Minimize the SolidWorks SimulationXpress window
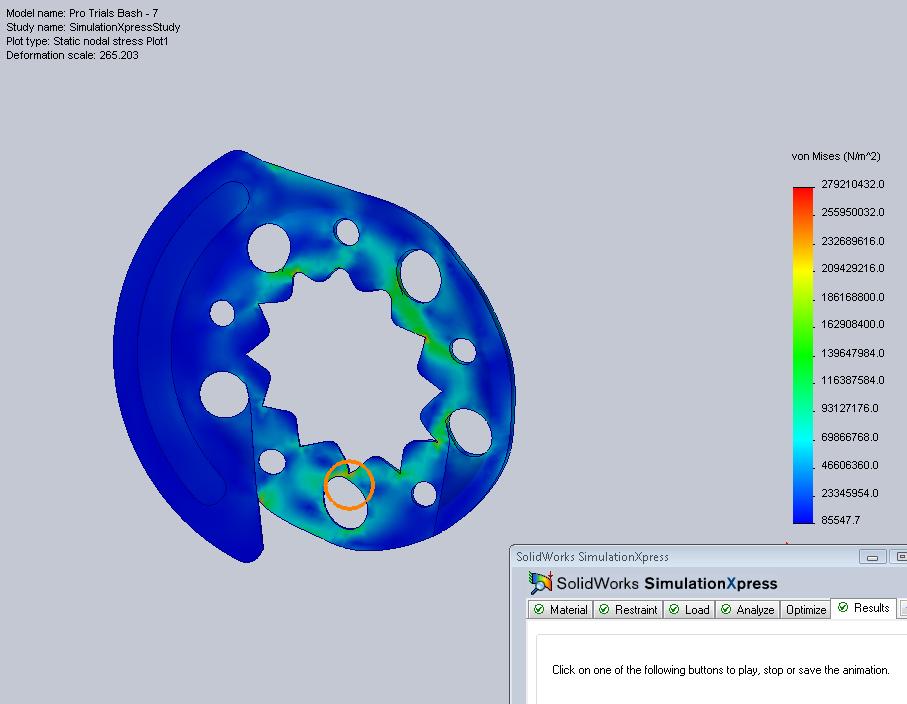907x704 pixels. (x=872, y=557)
